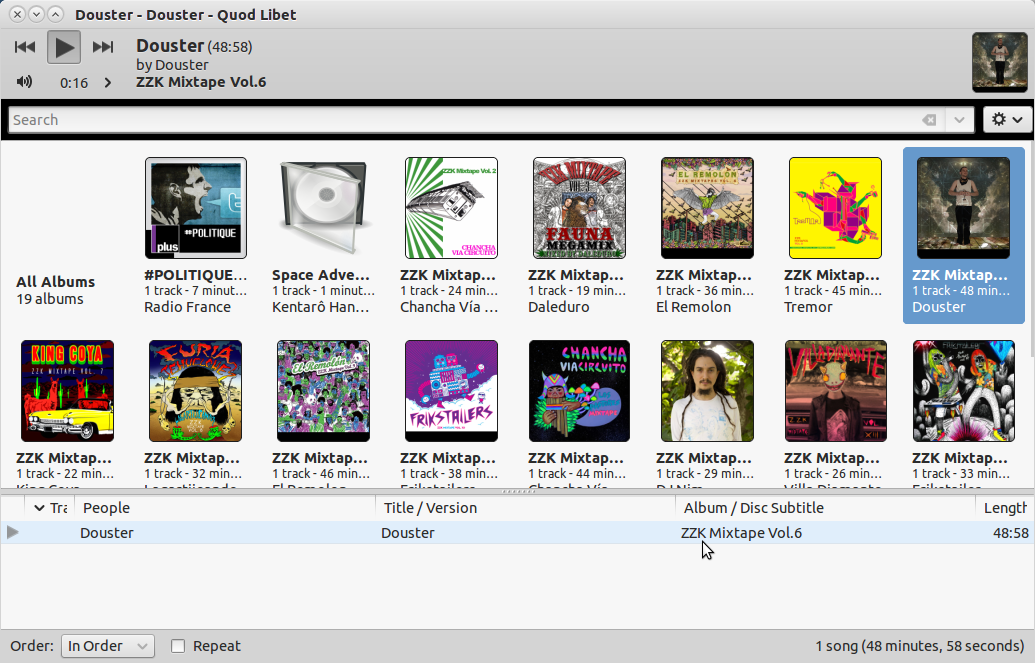Select the ZZK Mixtape album by Chancha Vía
The height and width of the screenshot is (663, 1035).
pyautogui.click(x=451, y=236)
